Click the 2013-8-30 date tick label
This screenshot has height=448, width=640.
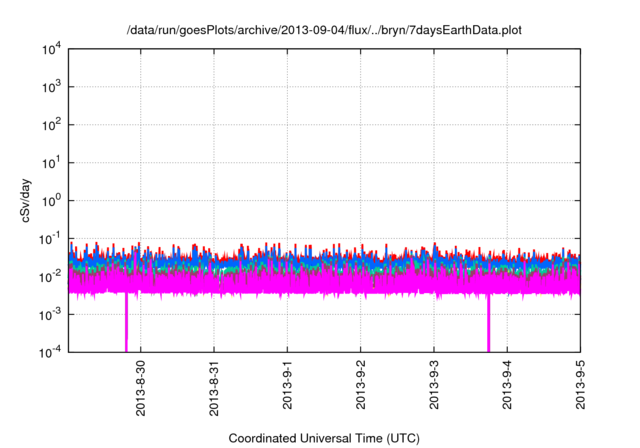click(140, 388)
